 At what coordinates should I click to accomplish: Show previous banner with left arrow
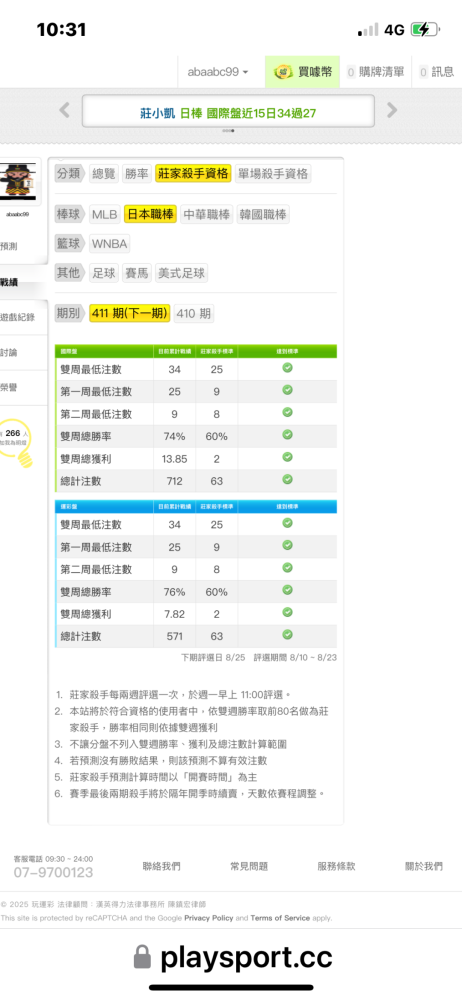coord(64,110)
